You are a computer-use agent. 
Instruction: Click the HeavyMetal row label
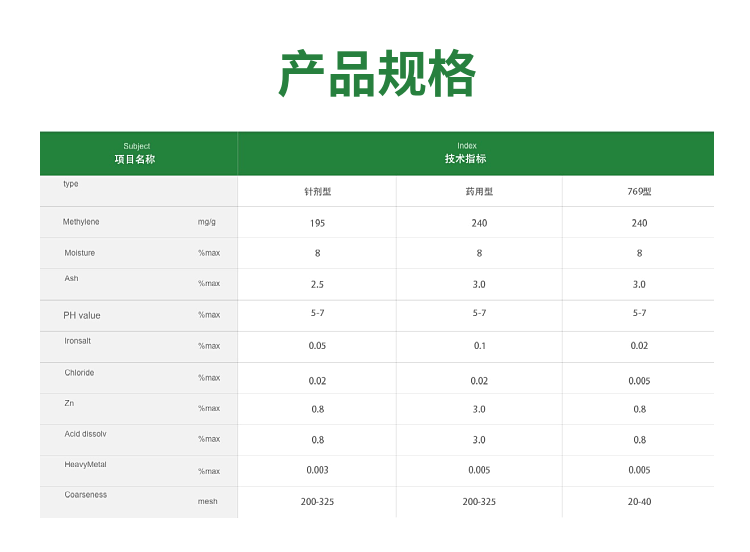click(x=85, y=465)
